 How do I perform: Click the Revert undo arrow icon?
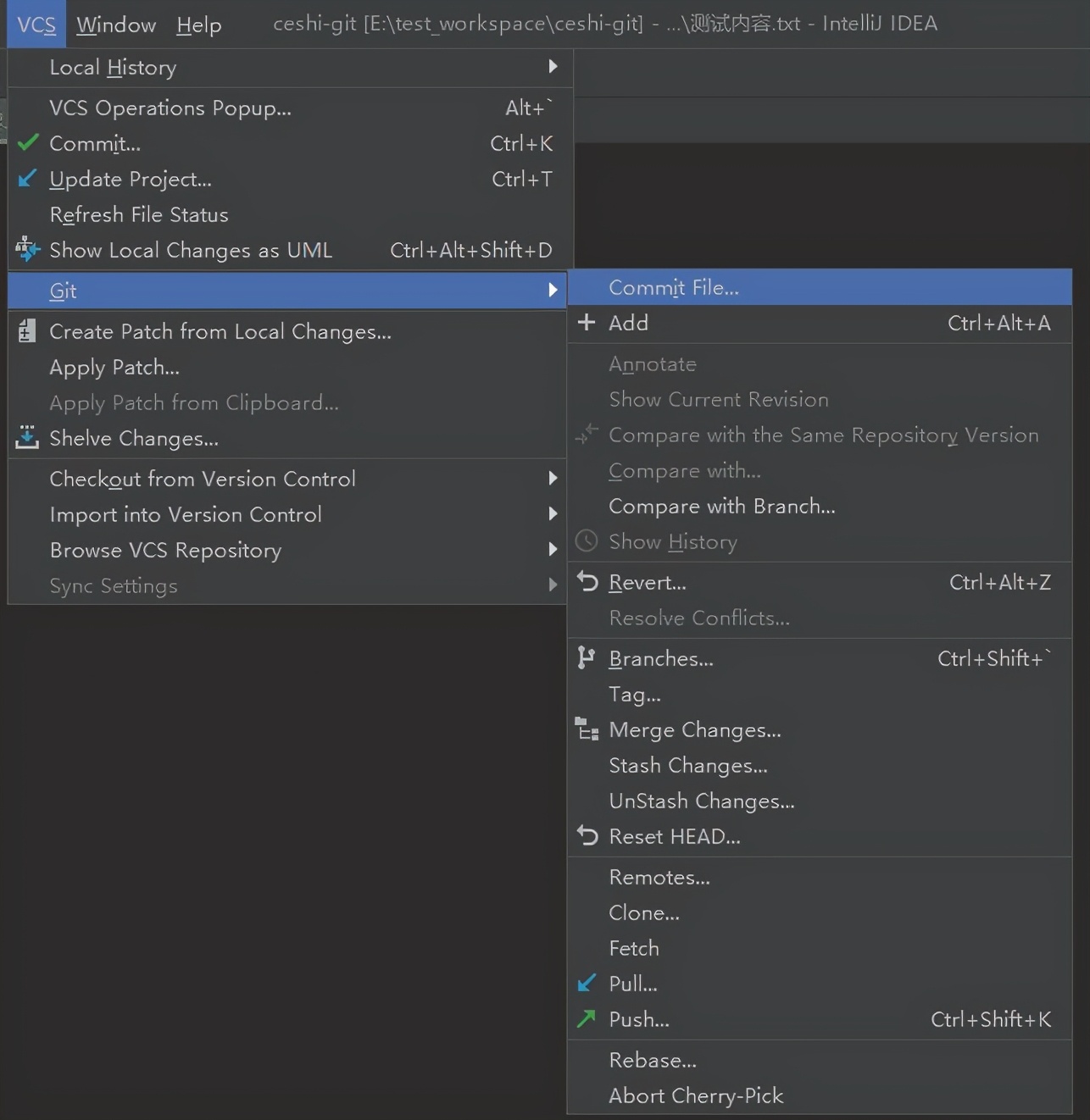(587, 581)
